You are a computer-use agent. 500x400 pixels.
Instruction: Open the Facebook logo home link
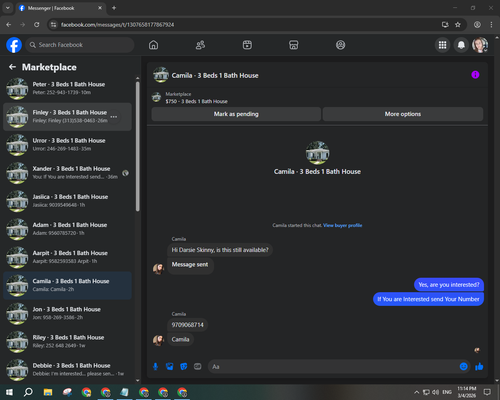[x=14, y=45]
